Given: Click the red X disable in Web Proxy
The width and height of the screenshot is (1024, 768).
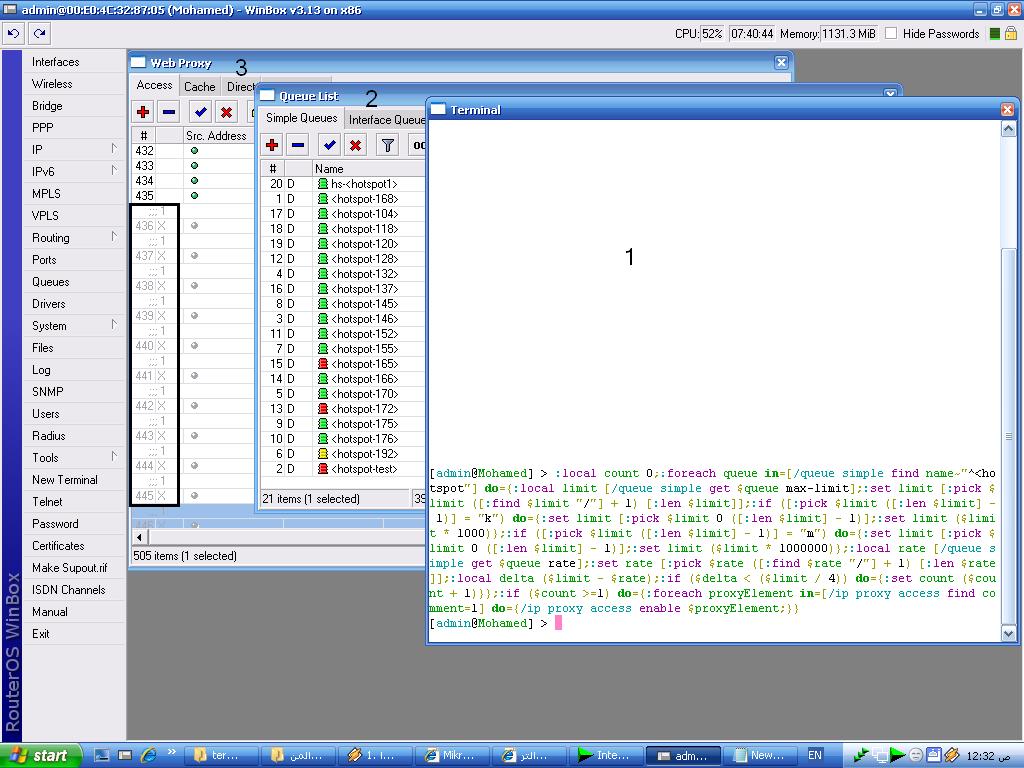Looking at the screenshot, I should click(226, 112).
